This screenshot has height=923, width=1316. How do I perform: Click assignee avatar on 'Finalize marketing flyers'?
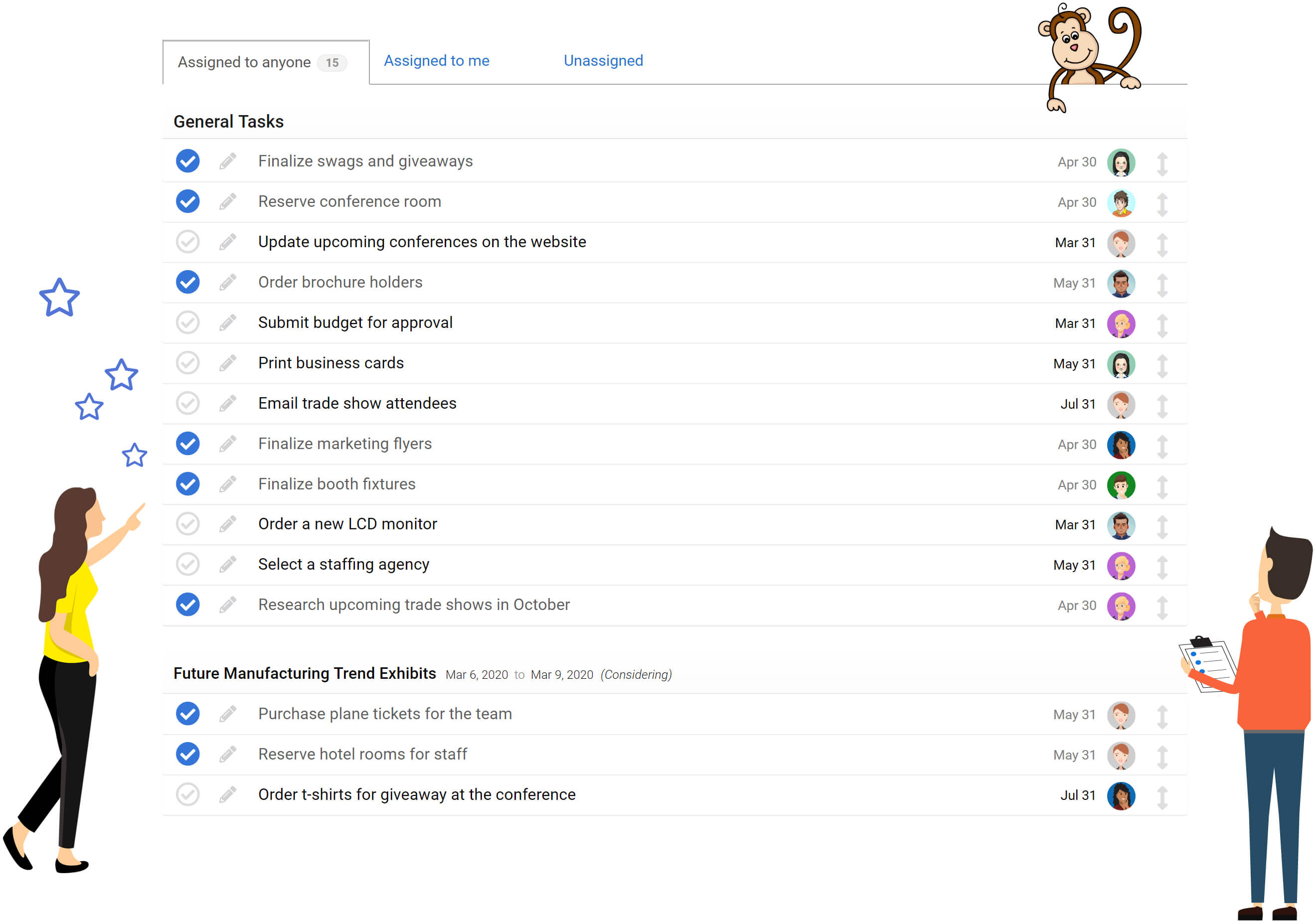[1121, 445]
